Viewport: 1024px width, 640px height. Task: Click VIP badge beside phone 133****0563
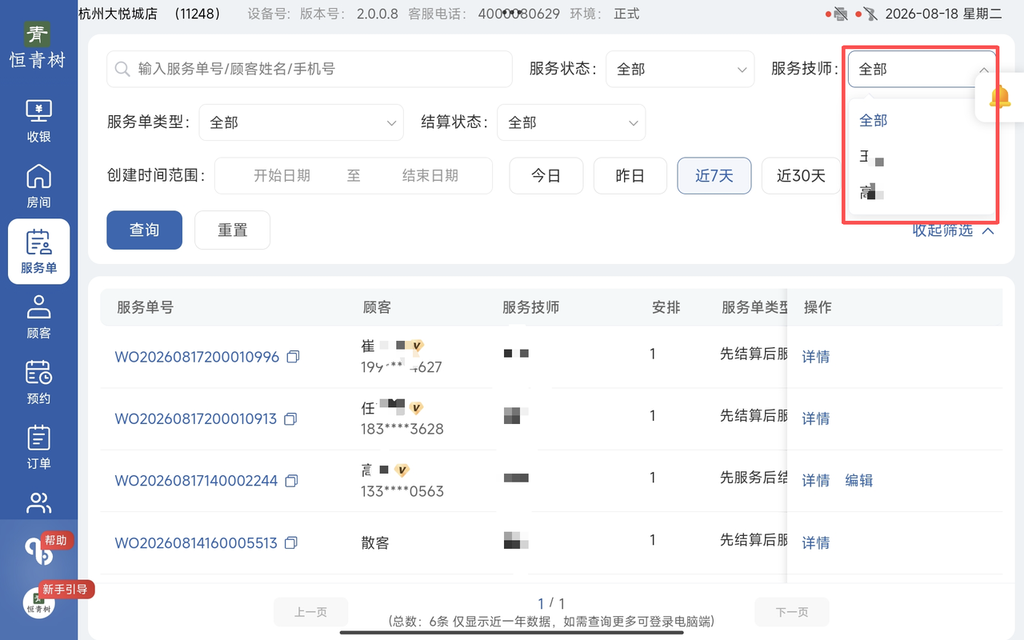(x=402, y=470)
